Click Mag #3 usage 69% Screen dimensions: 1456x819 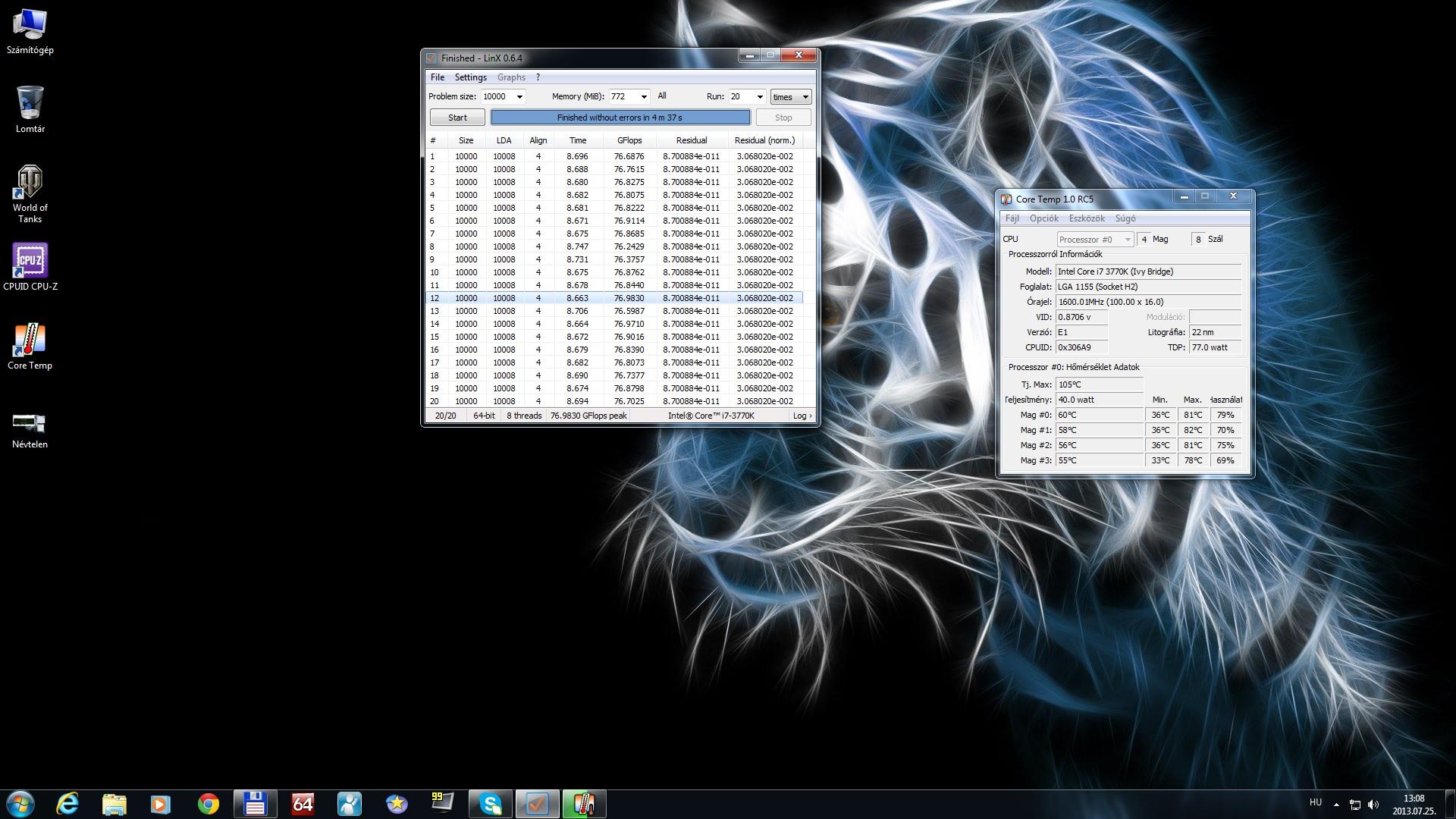(1225, 460)
